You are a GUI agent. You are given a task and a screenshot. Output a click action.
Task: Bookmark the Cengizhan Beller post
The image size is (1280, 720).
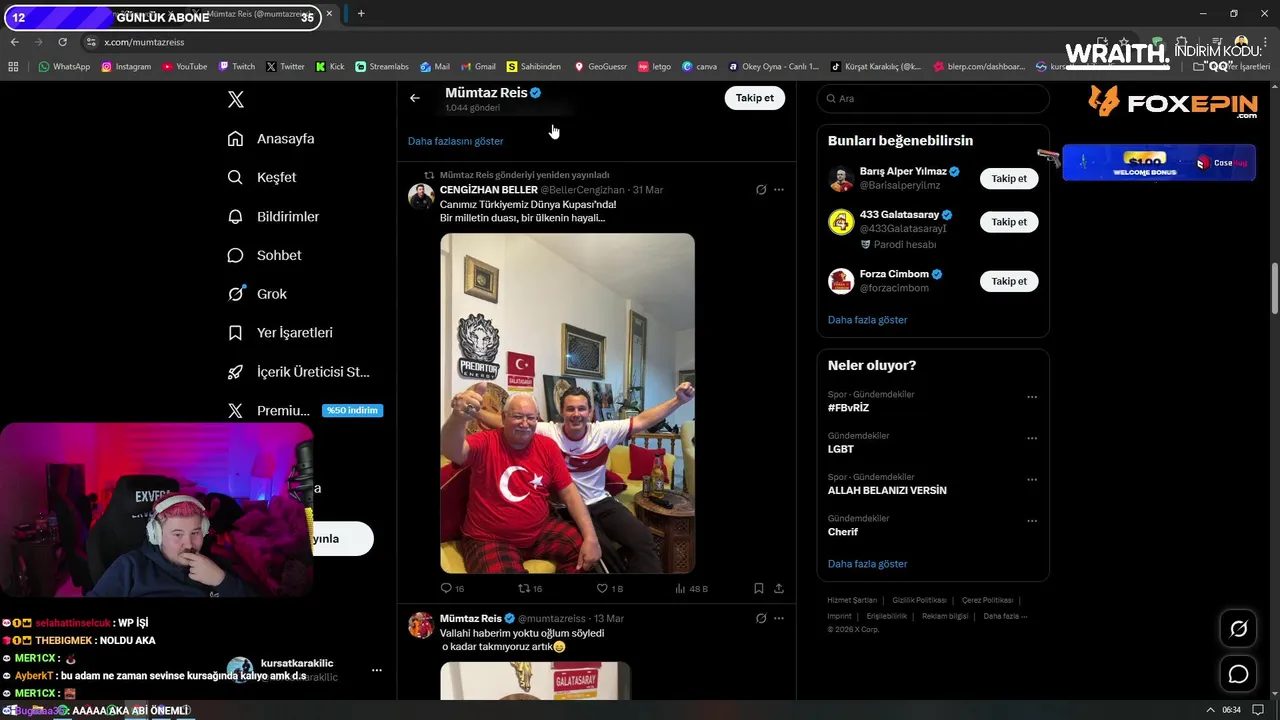click(x=759, y=589)
